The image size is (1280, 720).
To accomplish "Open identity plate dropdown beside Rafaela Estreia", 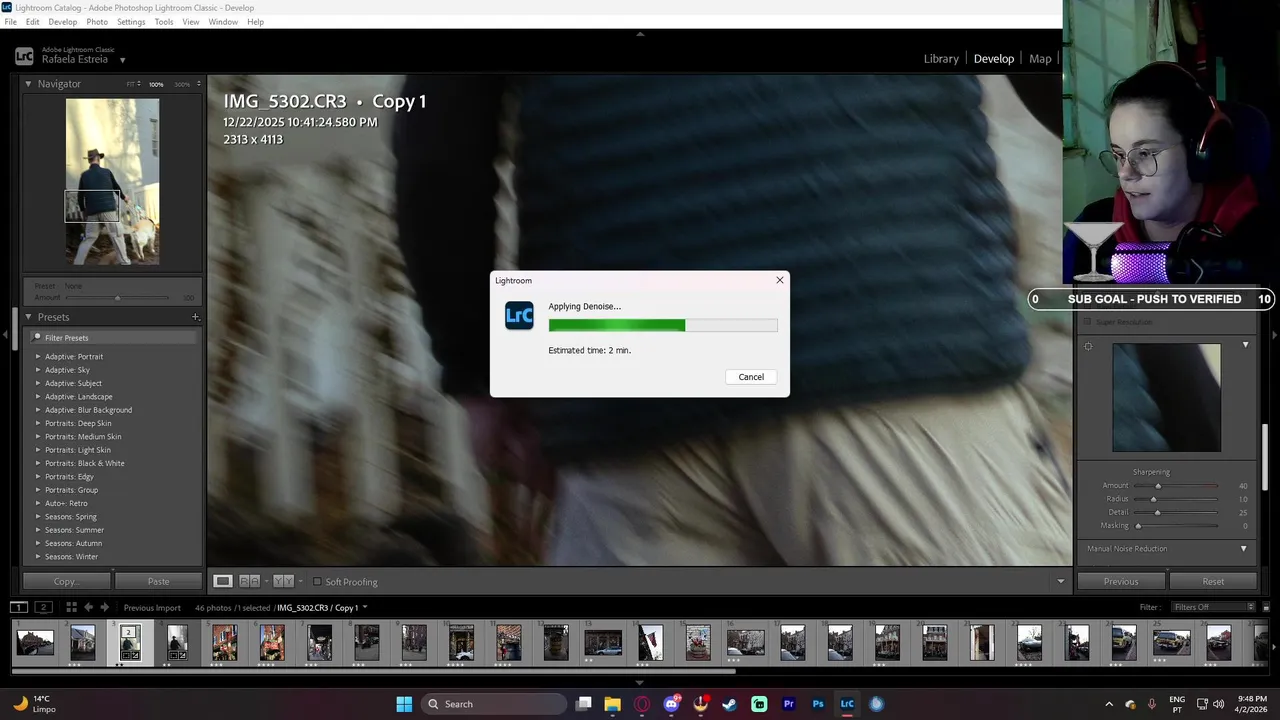I will click(123, 60).
